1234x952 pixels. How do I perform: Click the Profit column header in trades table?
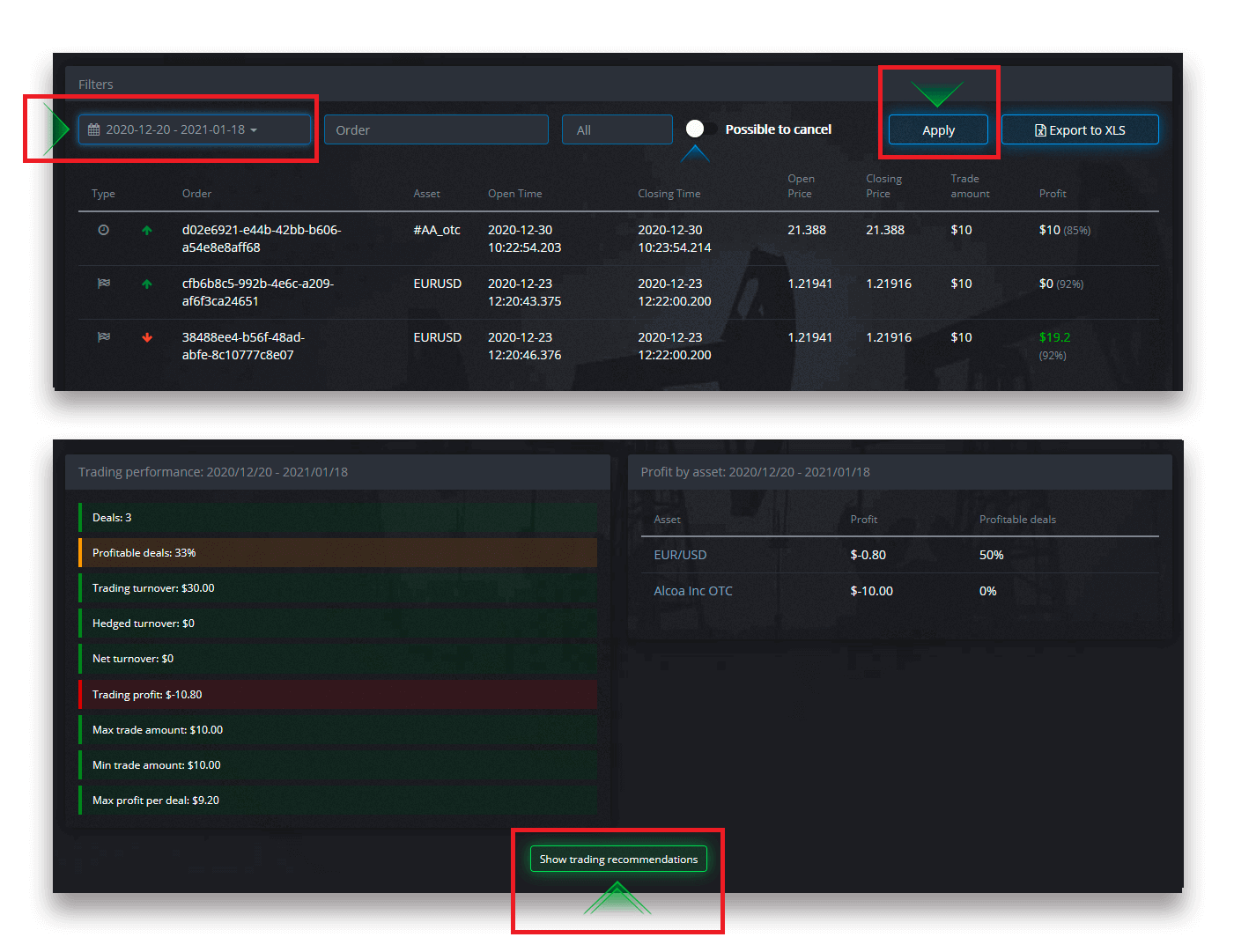[1053, 194]
